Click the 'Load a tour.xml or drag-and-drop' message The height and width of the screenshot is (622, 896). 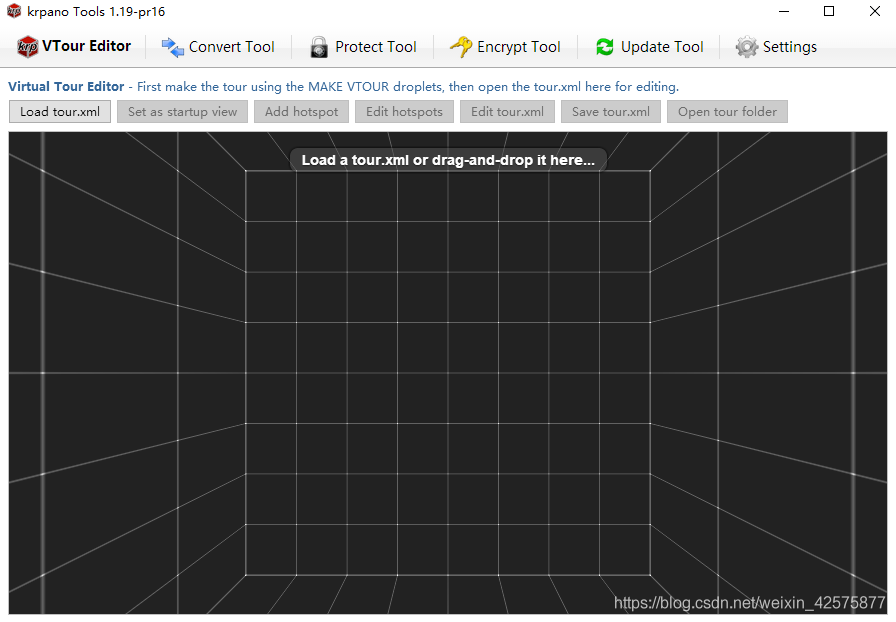448,160
